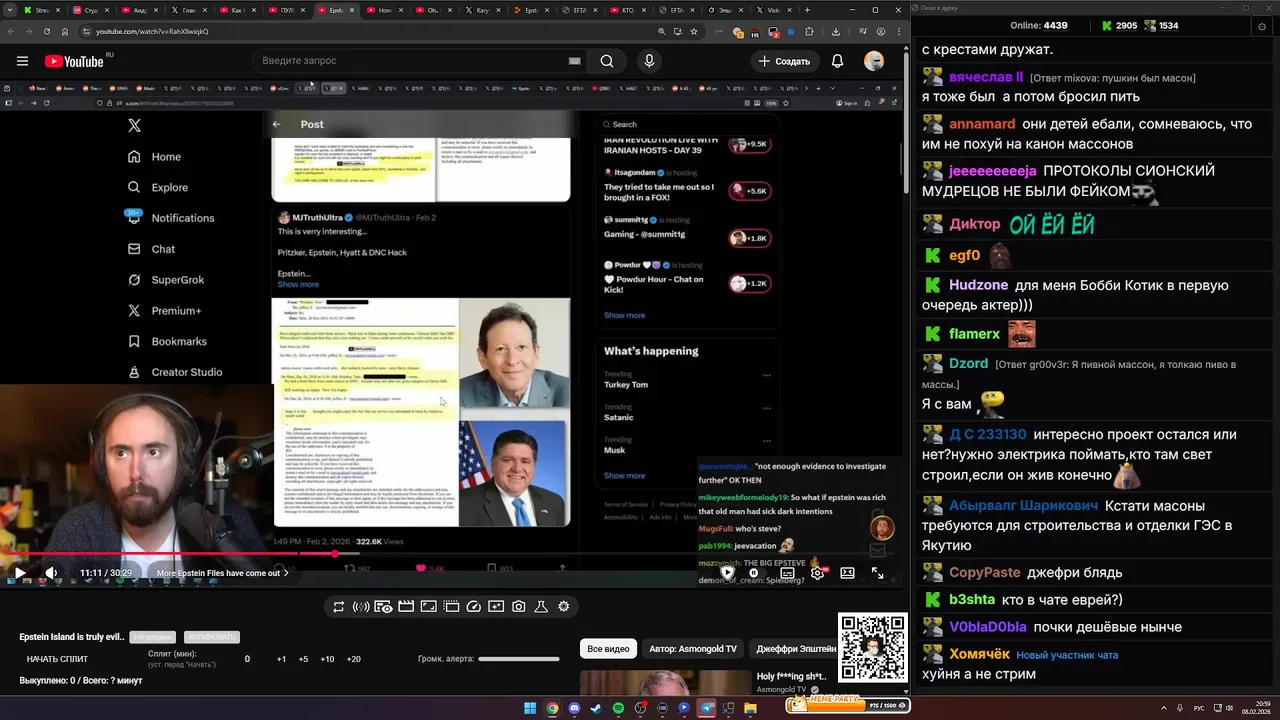Click the КОПИРОВАТЬ button
The width and height of the screenshot is (1280, 720).
pyautogui.click(x=211, y=637)
